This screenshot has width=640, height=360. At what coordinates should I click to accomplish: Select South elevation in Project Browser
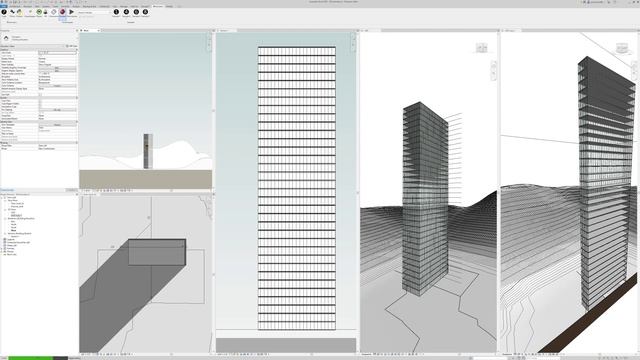click(x=13, y=227)
